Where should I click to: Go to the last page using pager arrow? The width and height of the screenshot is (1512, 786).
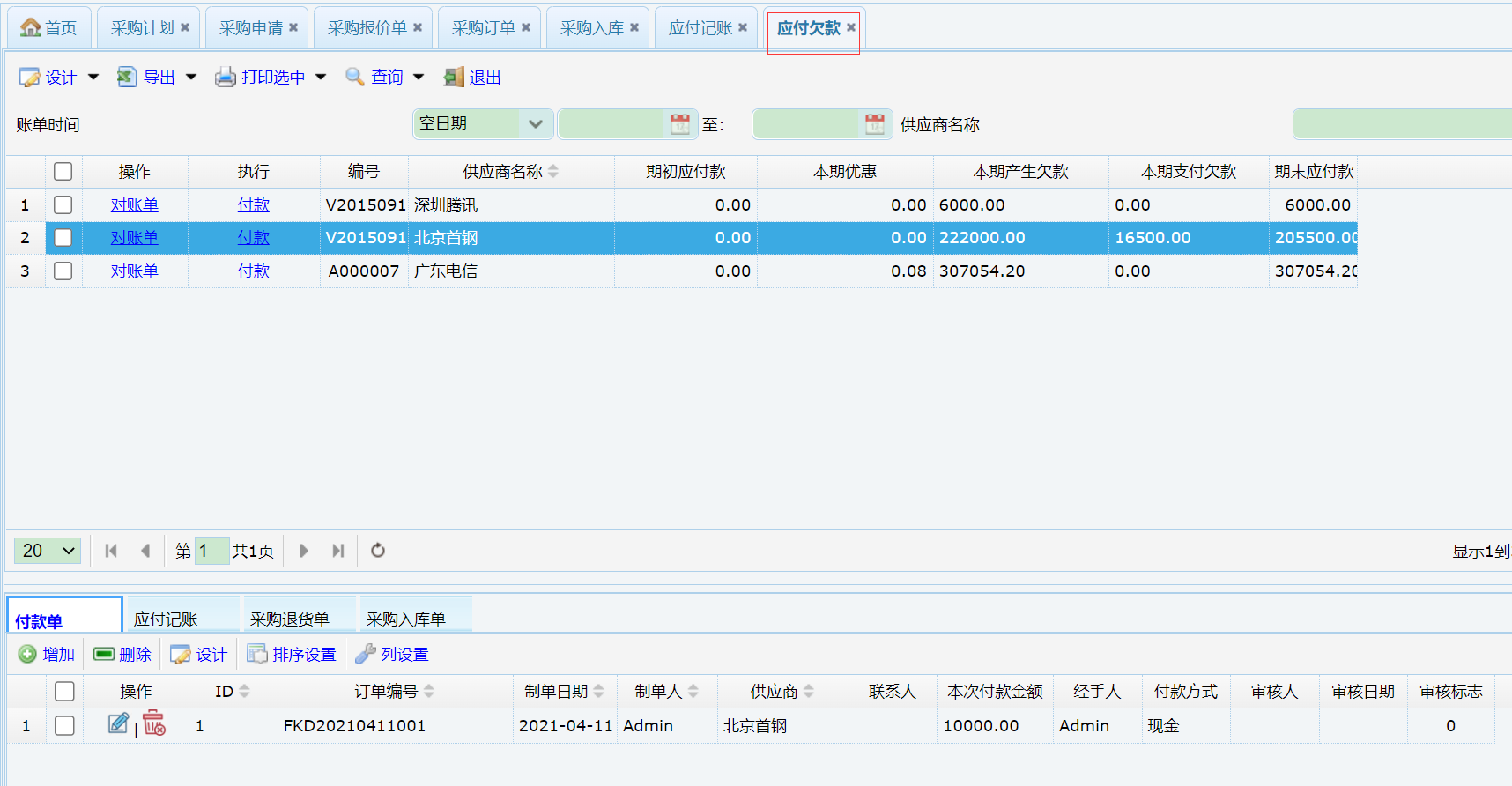[x=337, y=551]
